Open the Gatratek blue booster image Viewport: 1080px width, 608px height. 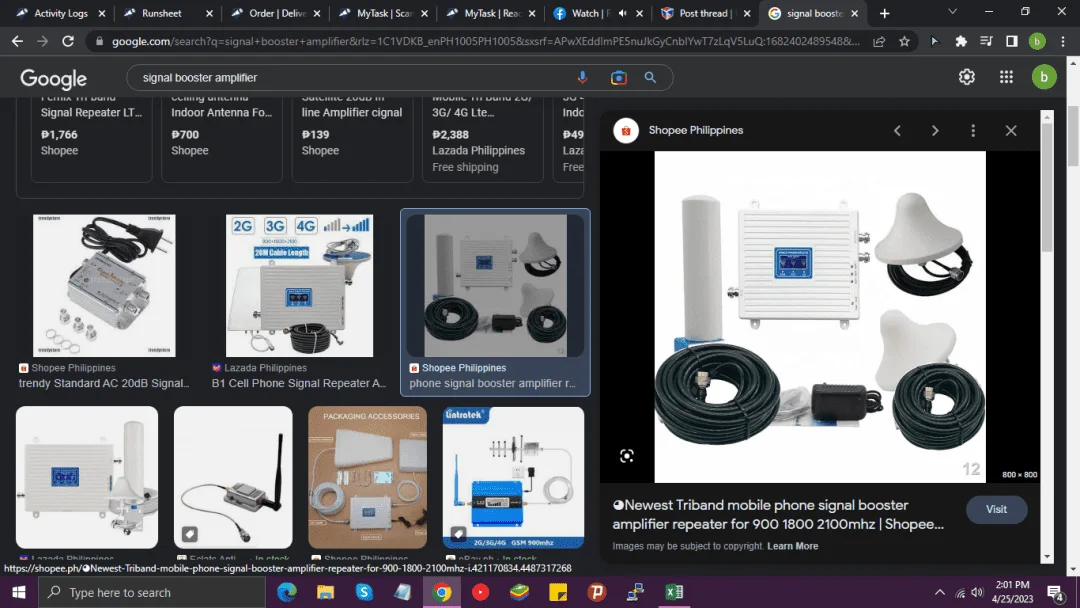(x=513, y=477)
